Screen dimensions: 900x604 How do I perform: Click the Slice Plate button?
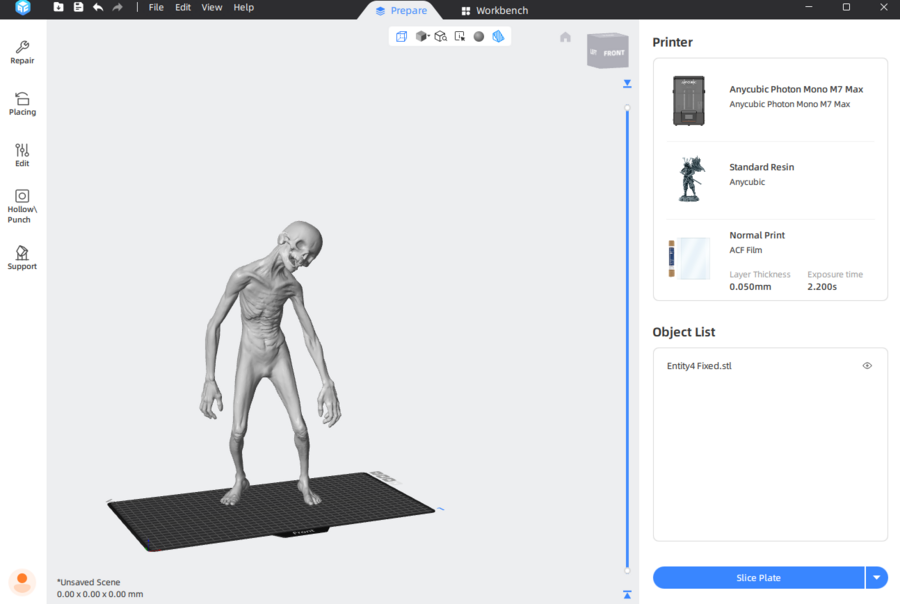click(758, 577)
